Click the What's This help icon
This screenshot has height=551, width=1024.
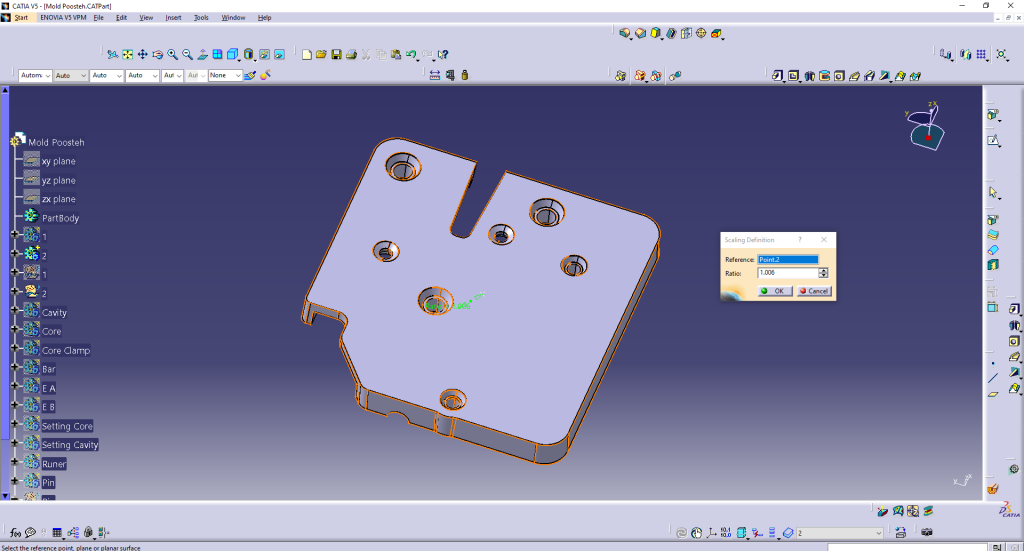(443, 55)
